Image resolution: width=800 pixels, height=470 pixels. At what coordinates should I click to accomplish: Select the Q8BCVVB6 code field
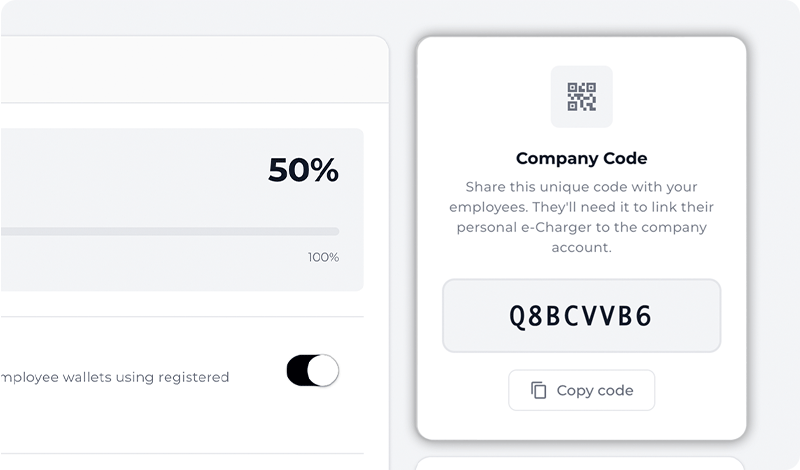coord(581,316)
